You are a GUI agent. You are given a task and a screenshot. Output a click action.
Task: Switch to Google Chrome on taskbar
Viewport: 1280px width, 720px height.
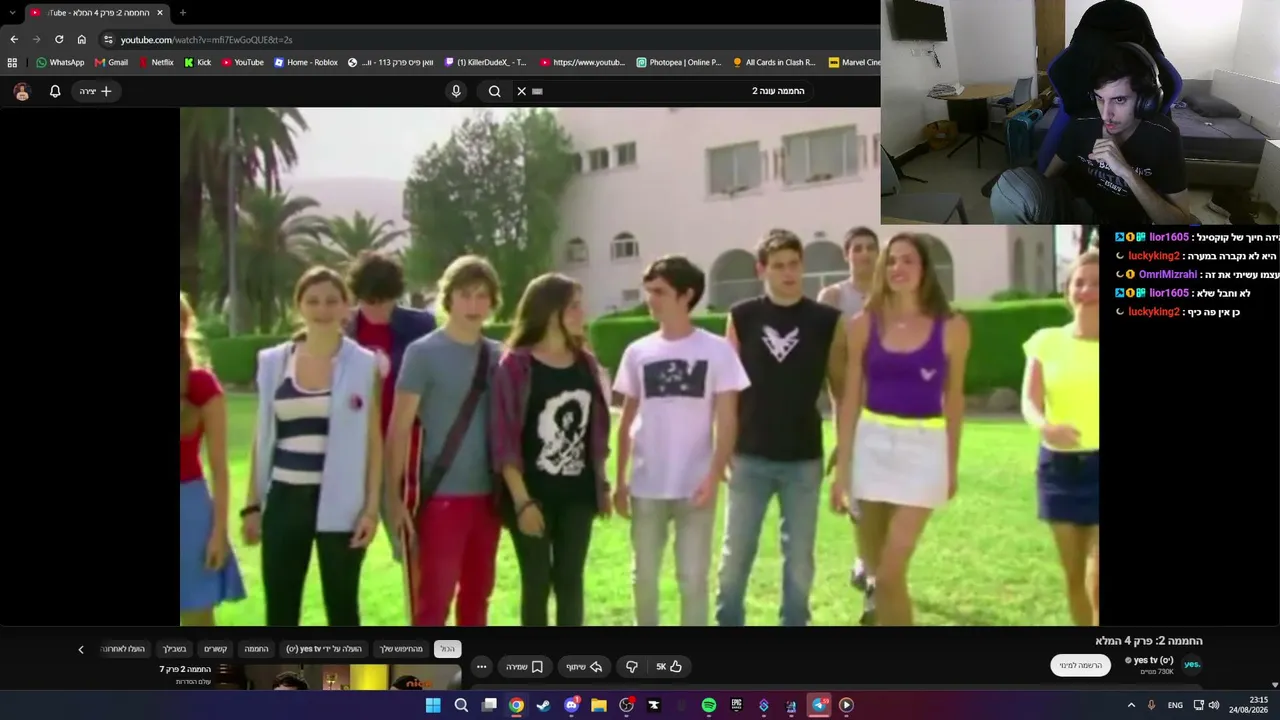(x=516, y=705)
